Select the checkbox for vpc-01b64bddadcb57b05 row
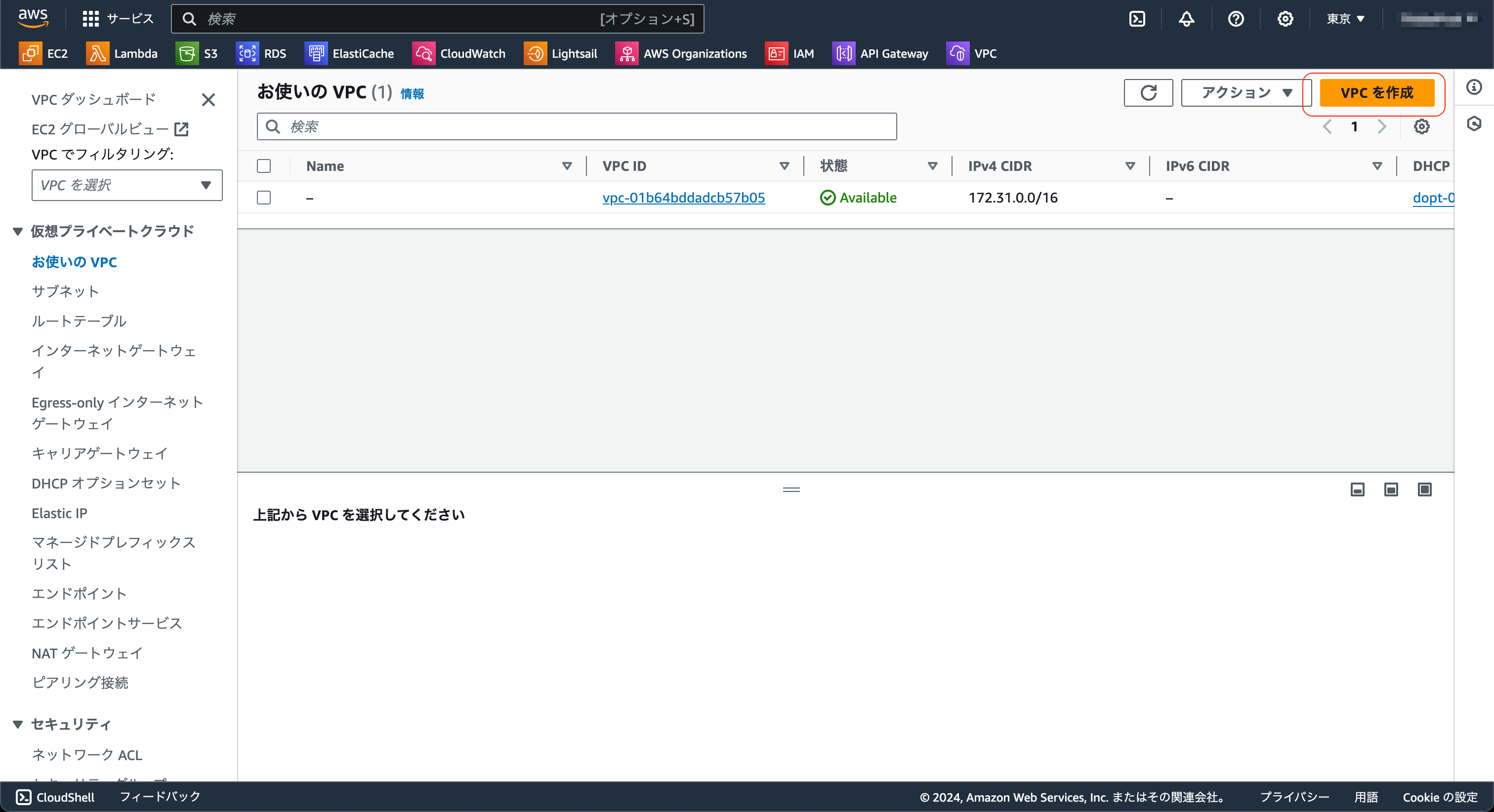 [x=263, y=197]
